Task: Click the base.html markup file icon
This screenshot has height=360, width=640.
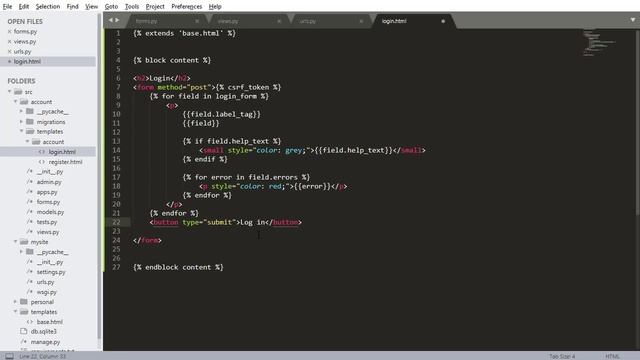Action: (30, 322)
